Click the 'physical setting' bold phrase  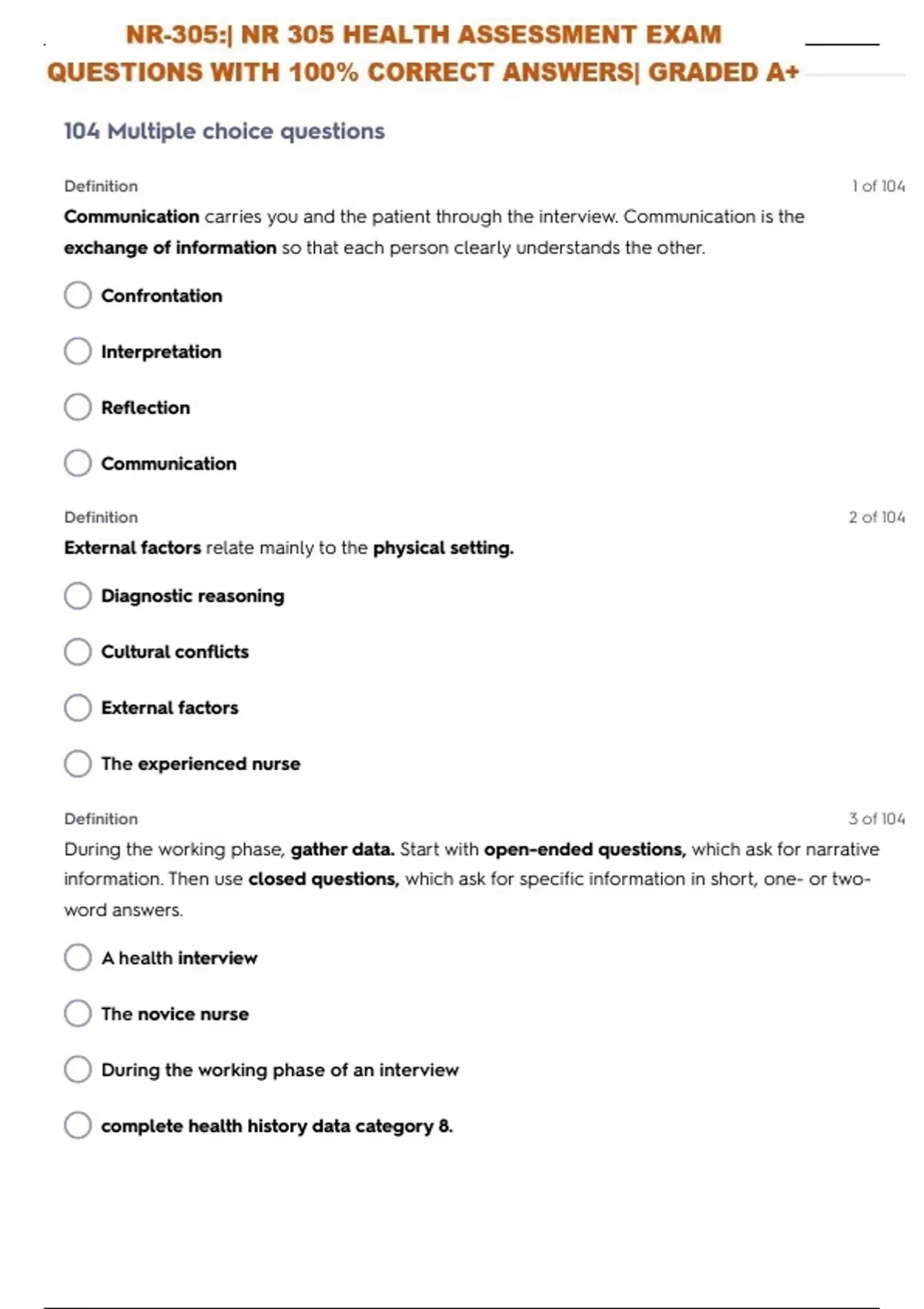[442, 548]
